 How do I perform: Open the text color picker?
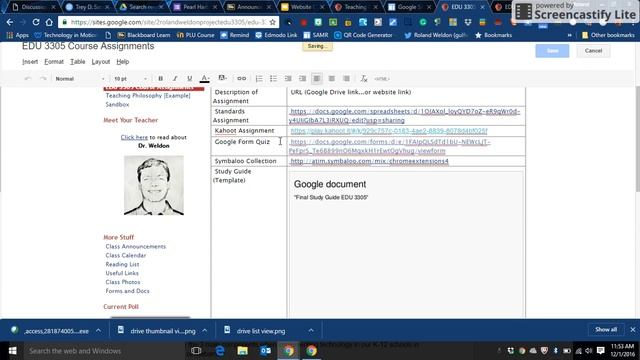[205, 78]
